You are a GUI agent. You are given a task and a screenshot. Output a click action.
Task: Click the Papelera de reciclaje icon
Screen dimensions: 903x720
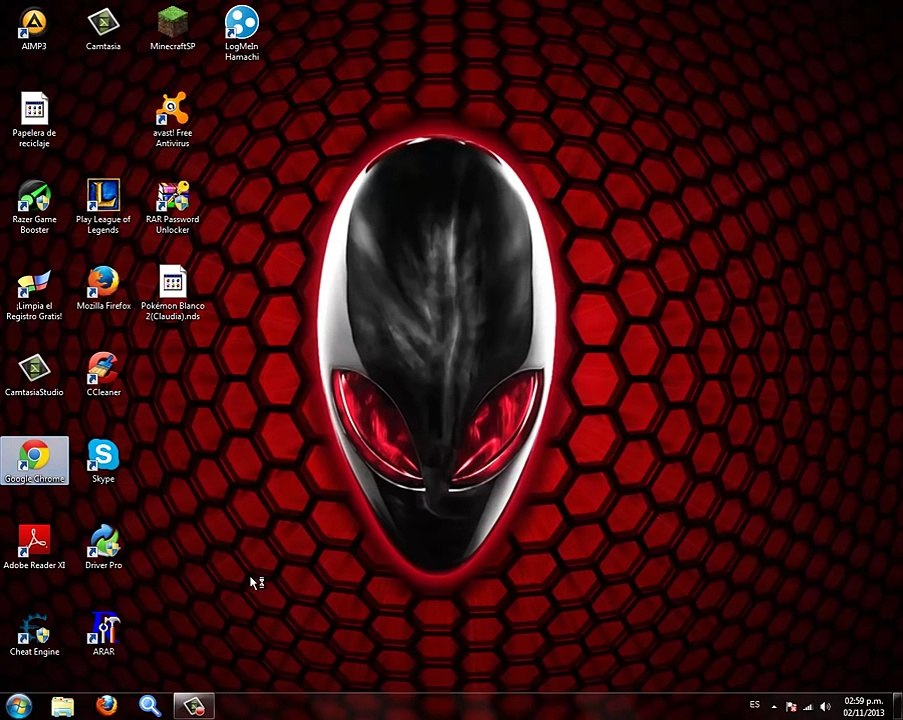pyautogui.click(x=34, y=109)
